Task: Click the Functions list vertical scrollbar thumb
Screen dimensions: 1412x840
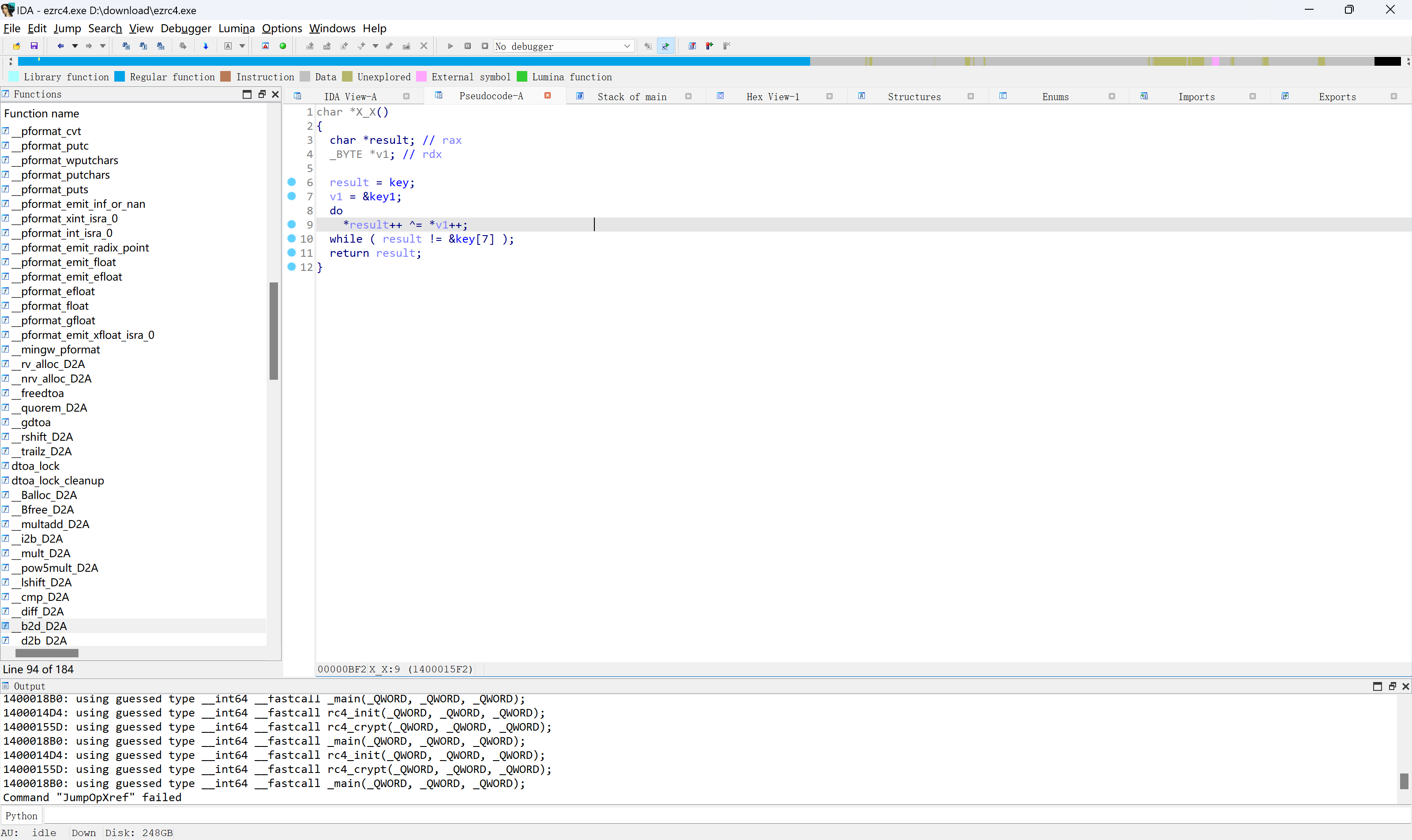Action: 274,330
